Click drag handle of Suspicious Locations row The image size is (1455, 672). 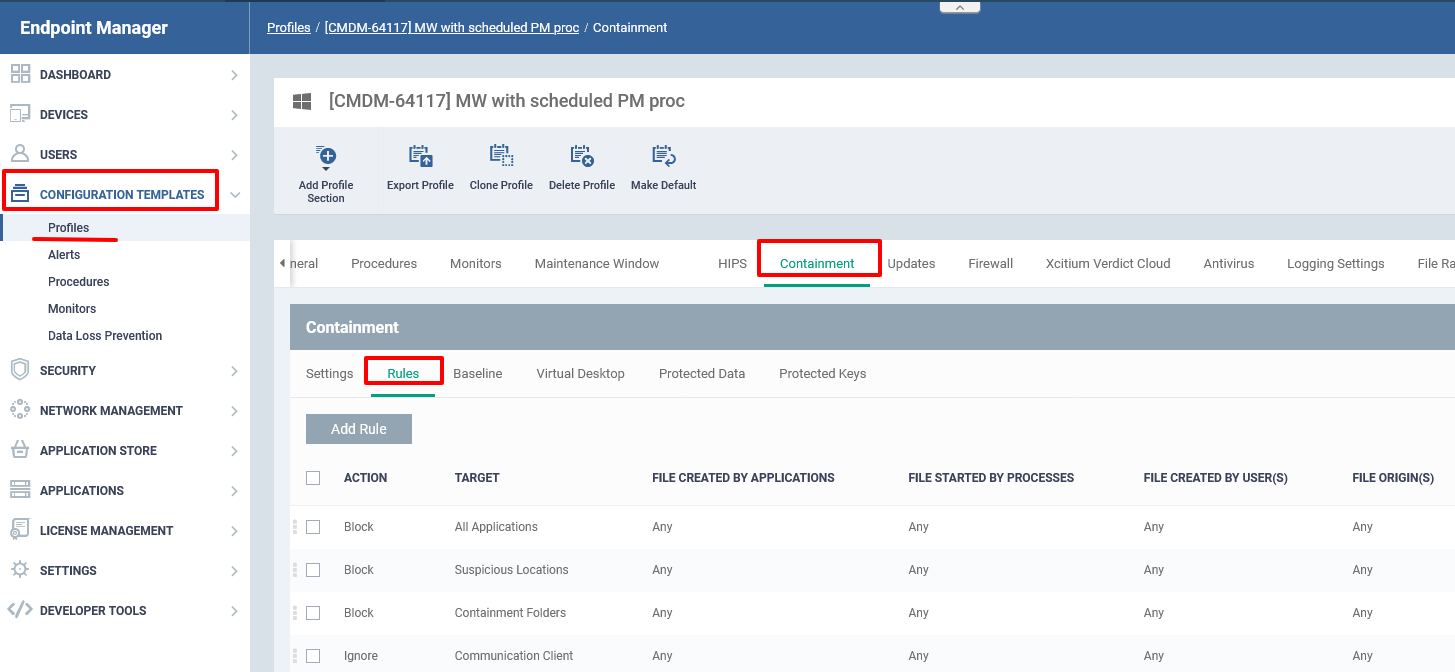pyautogui.click(x=295, y=570)
